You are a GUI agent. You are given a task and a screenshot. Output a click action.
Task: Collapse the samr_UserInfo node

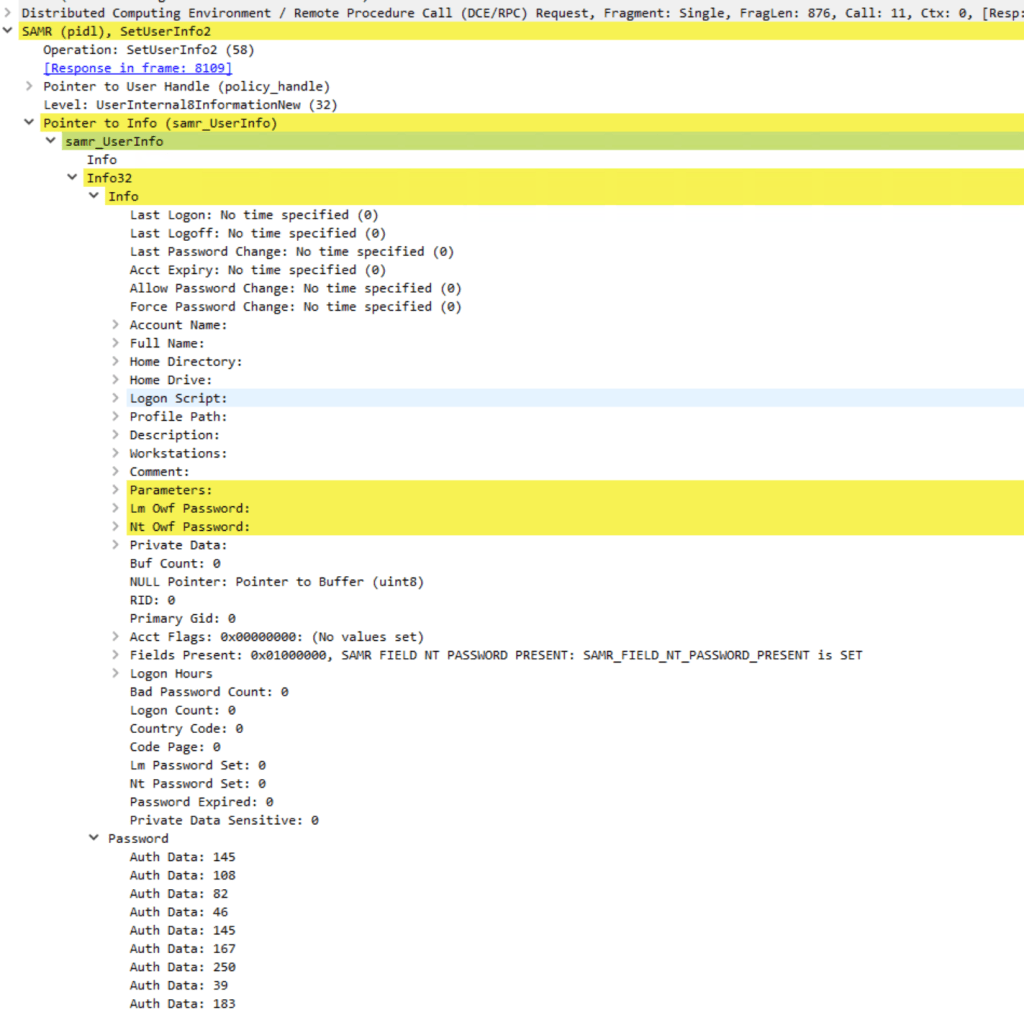(51, 142)
